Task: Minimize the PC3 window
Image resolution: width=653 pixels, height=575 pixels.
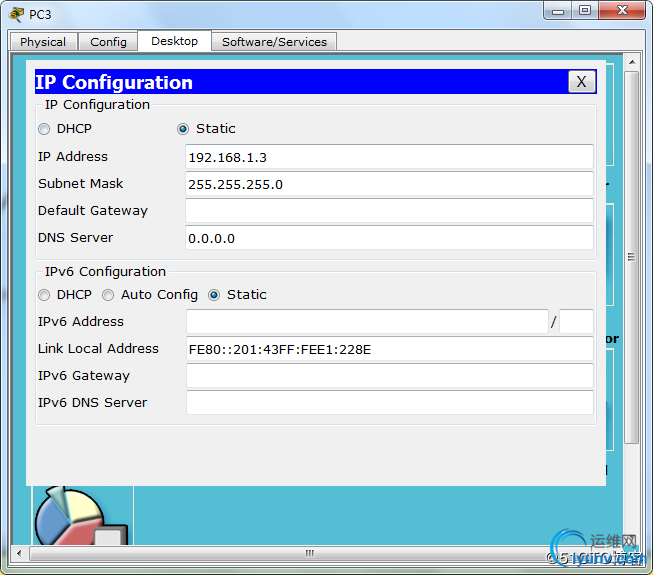Action: click(x=558, y=11)
